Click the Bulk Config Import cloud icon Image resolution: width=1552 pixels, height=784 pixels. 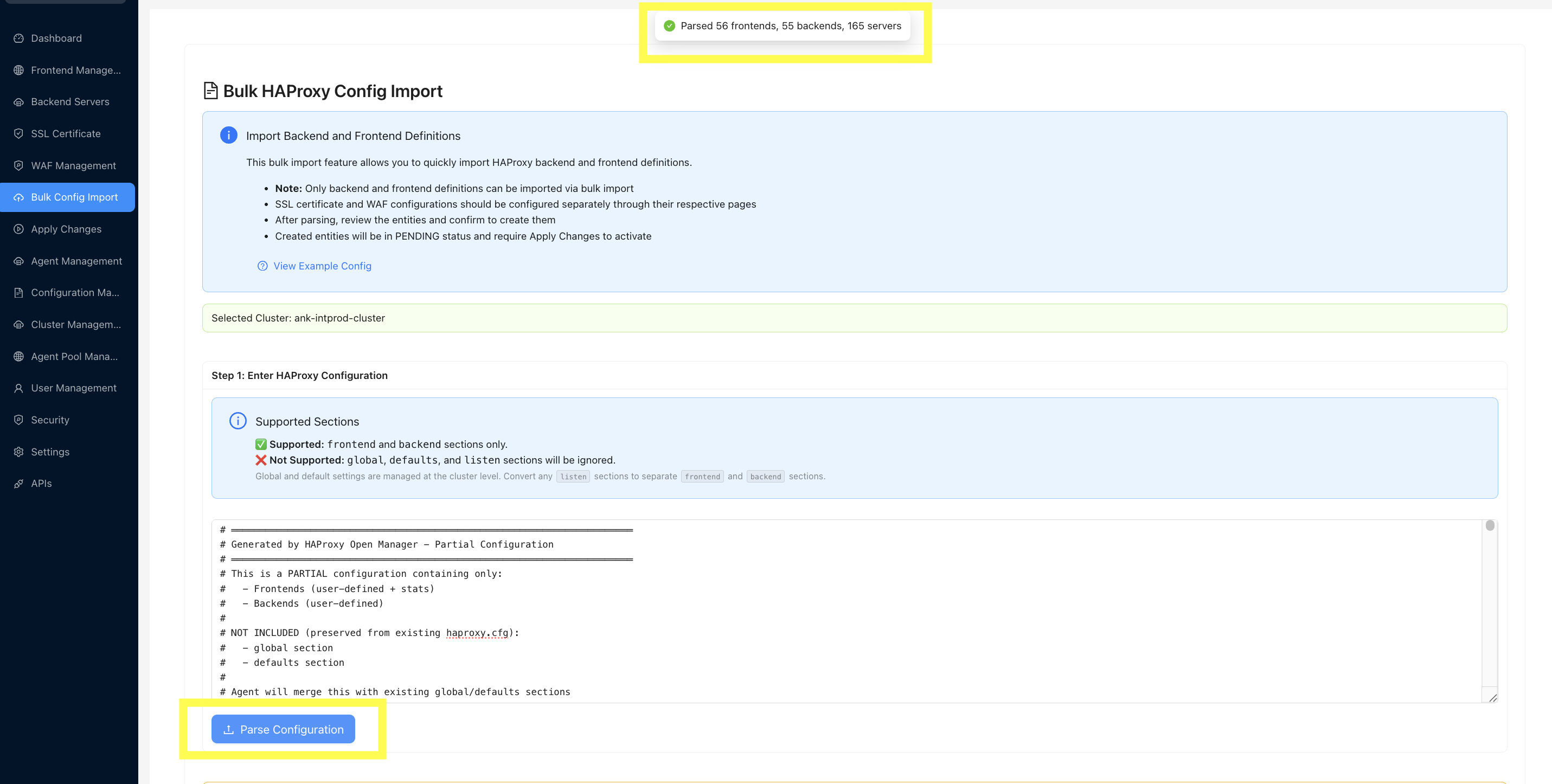(18, 197)
